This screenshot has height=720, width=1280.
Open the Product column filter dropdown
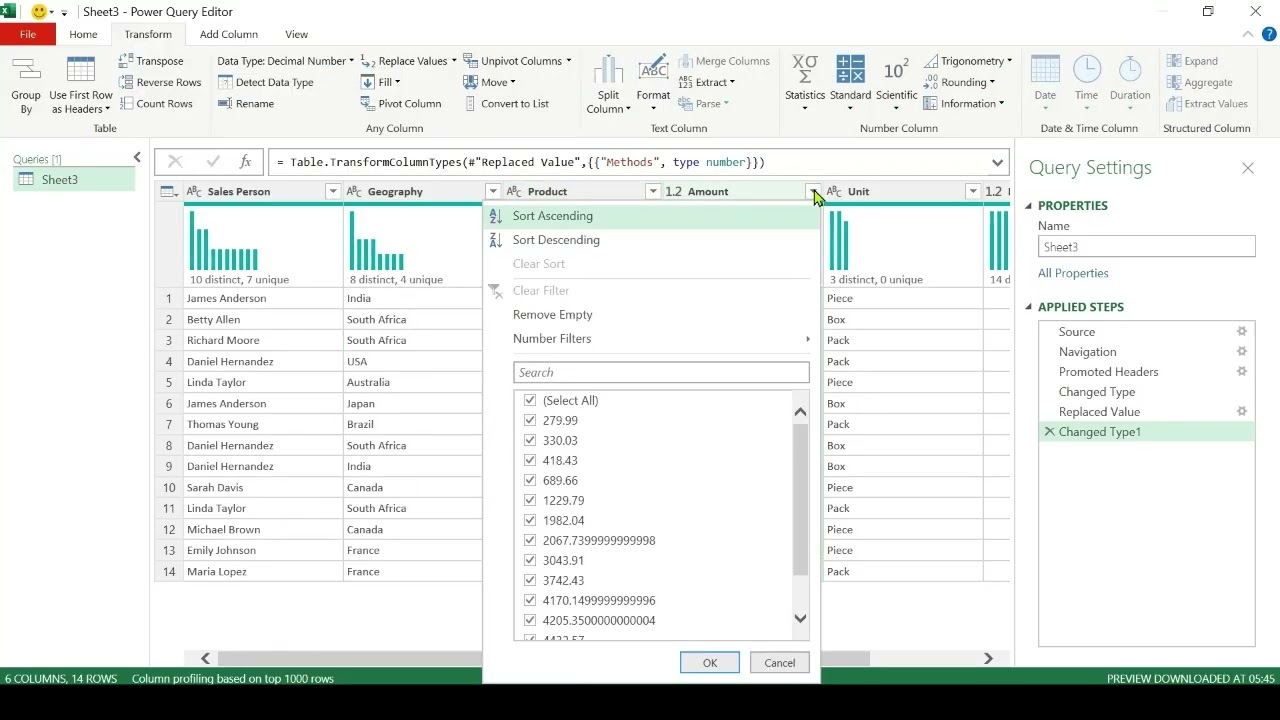point(653,191)
